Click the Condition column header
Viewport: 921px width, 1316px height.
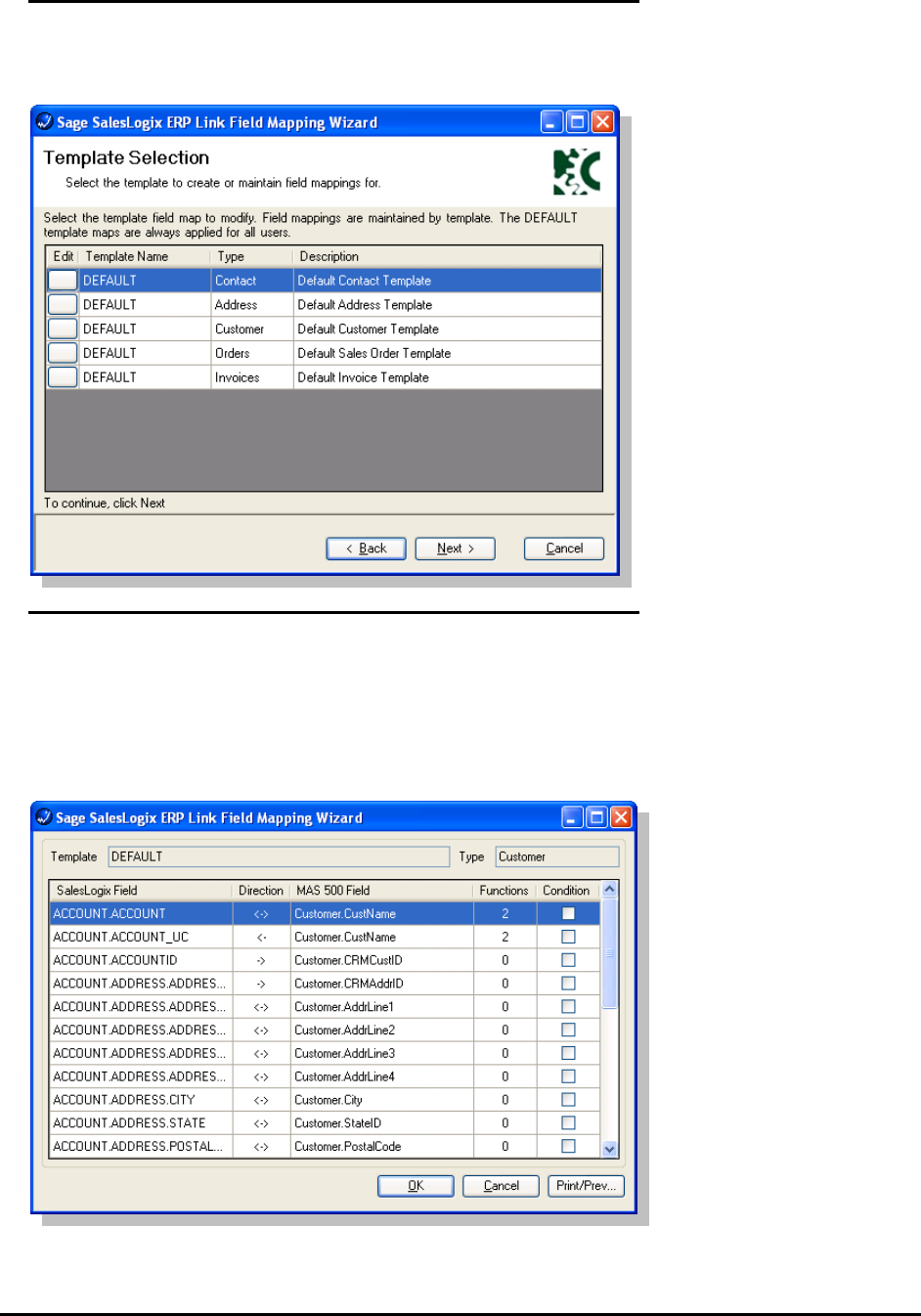[x=567, y=891]
